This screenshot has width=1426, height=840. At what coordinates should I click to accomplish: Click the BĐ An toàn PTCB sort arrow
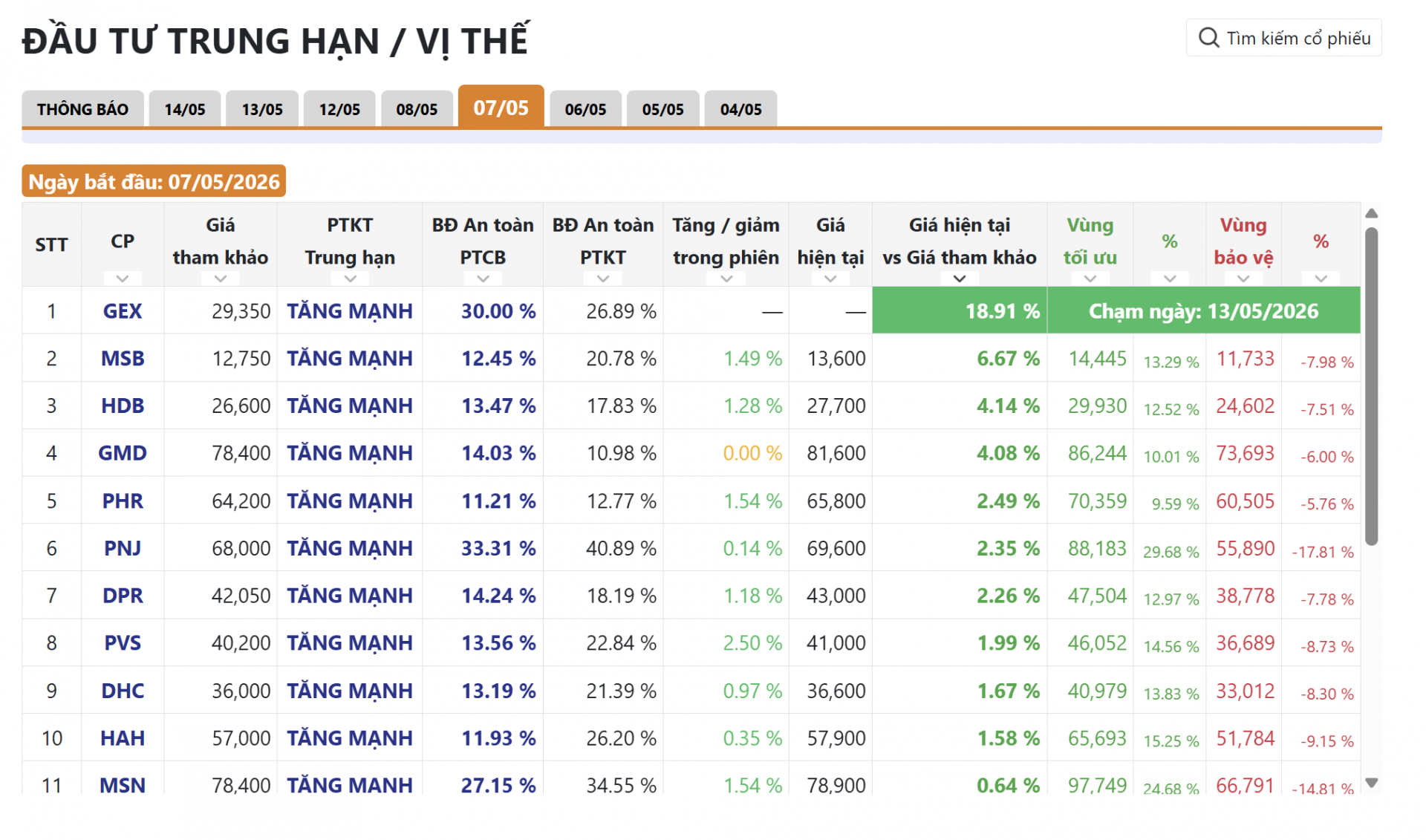pyautogui.click(x=483, y=279)
